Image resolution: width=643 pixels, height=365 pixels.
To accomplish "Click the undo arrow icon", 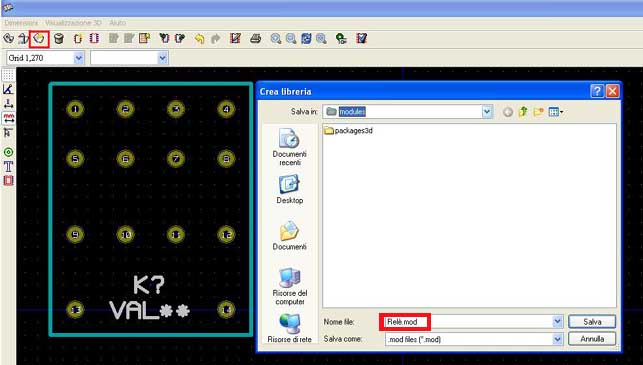I will [x=199, y=39].
